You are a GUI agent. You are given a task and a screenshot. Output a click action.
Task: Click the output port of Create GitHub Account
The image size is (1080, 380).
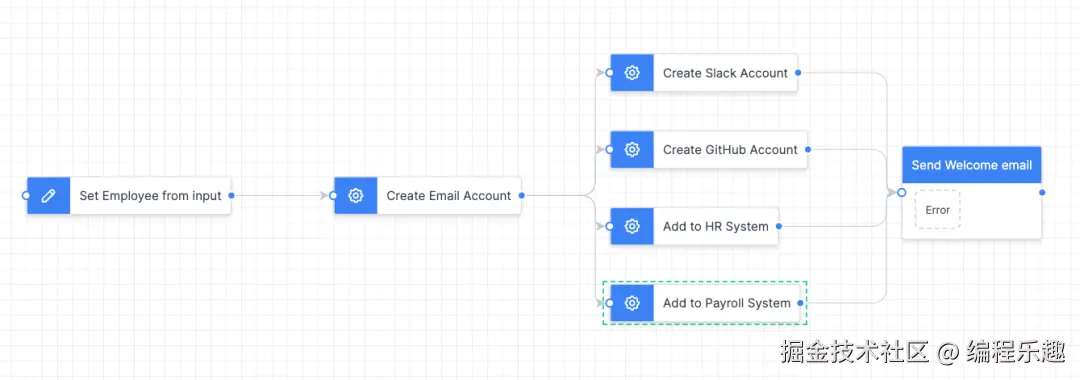coord(808,149)
